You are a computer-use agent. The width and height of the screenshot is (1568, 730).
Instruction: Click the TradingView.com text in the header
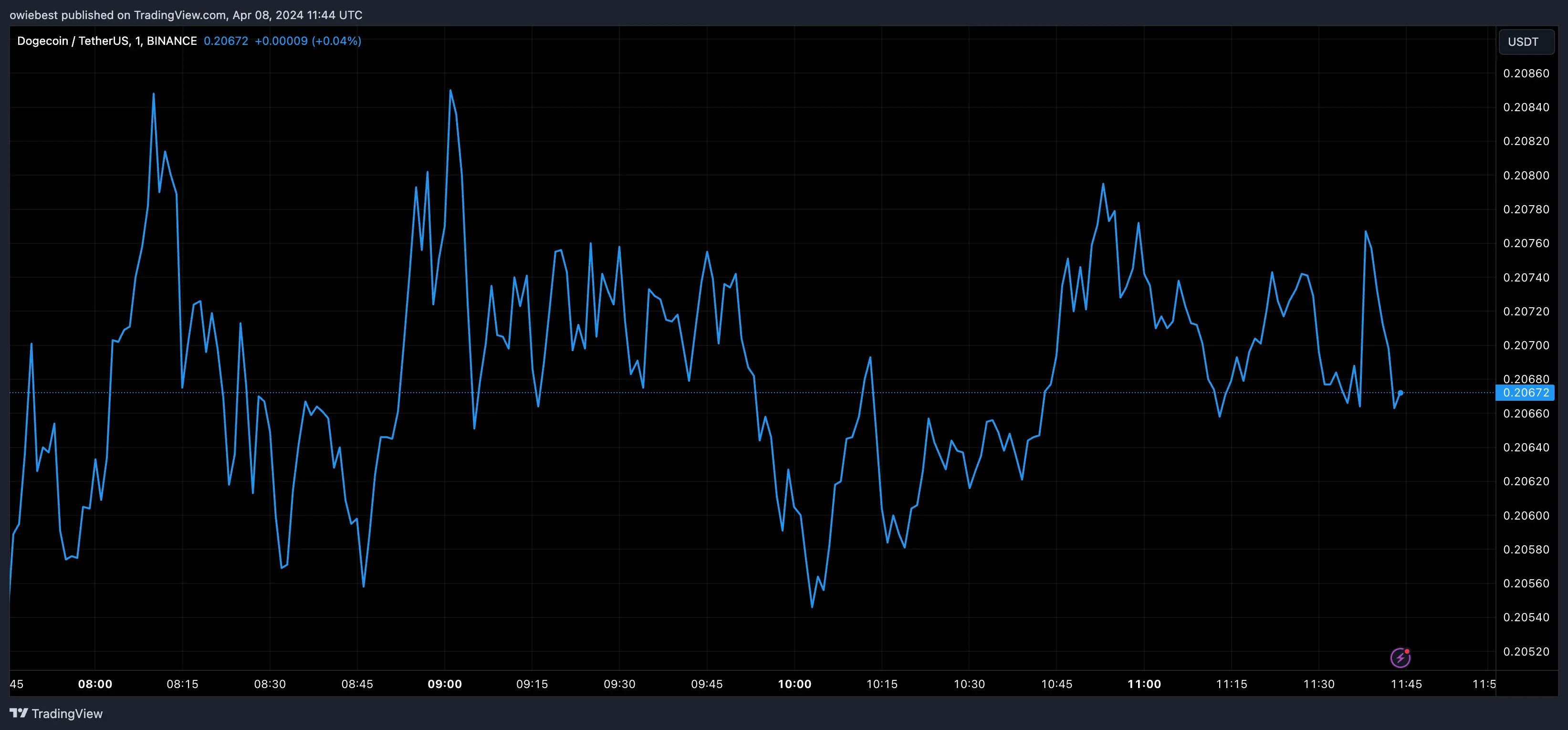click(x=179, y=15)
